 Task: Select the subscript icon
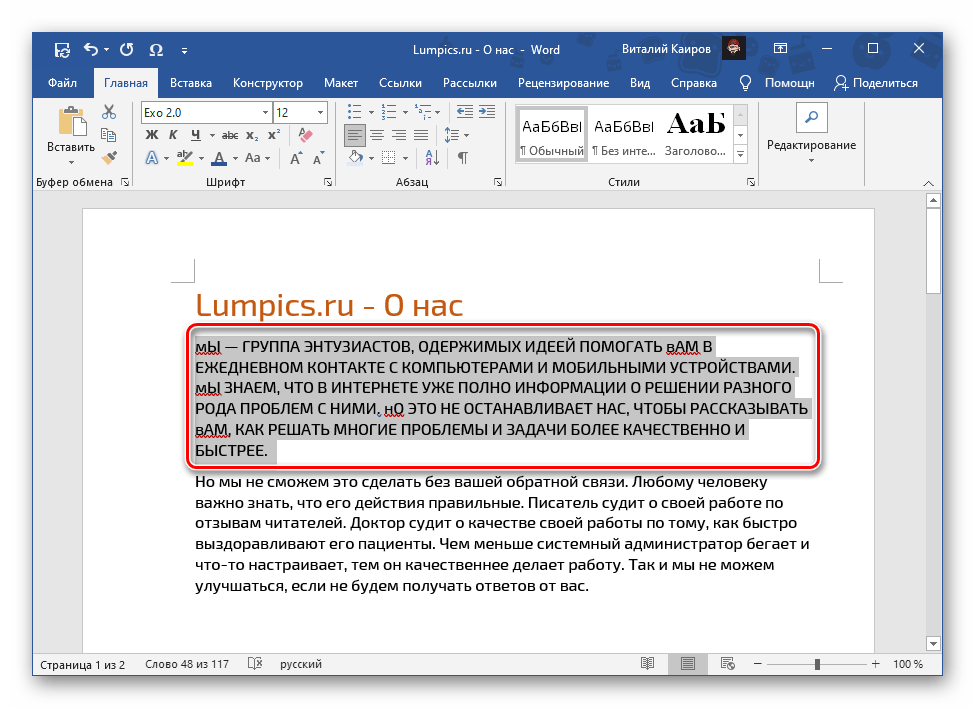point(252,134)
